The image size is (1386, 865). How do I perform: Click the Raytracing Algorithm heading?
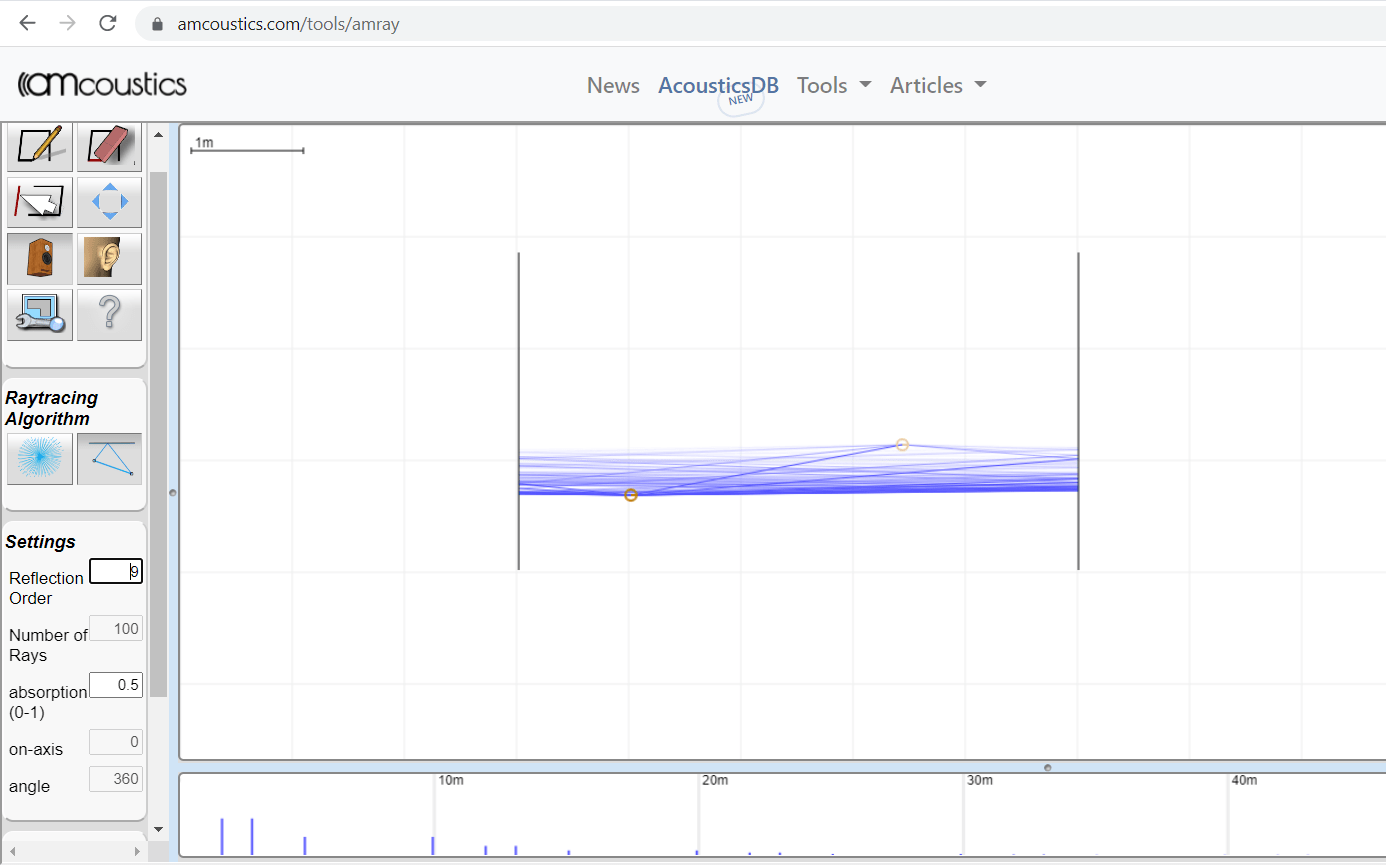click(x=52, y=408)
